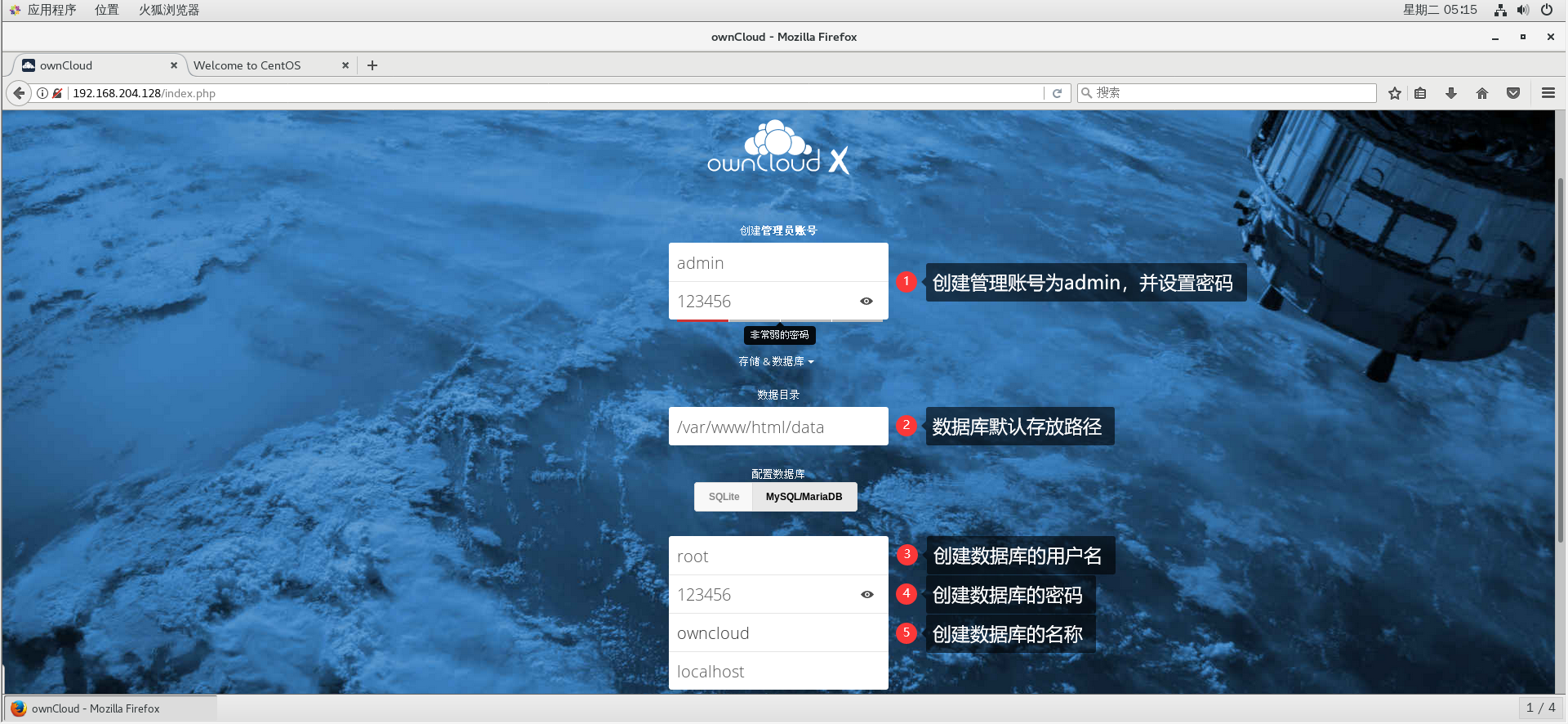Click the password strength meter bar

click(778, 320)
